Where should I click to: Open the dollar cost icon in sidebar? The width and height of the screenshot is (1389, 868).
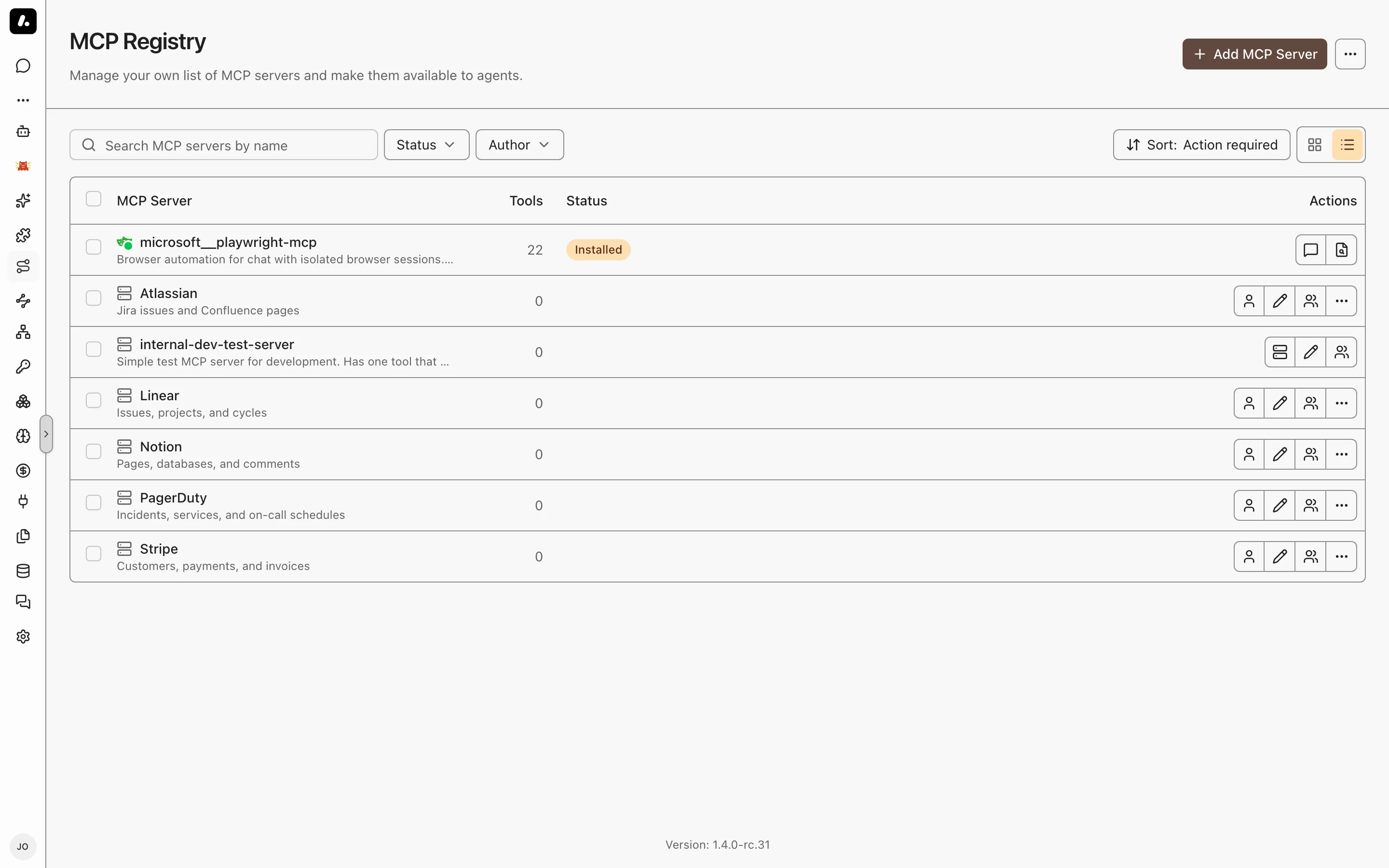pyautogui.click(x=23, y=471)
